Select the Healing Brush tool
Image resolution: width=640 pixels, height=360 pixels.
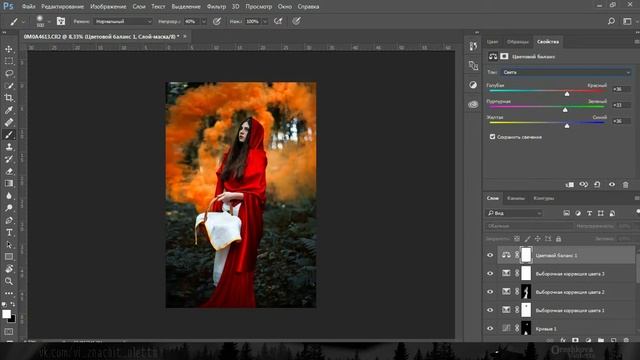click(x=9, y=122)
